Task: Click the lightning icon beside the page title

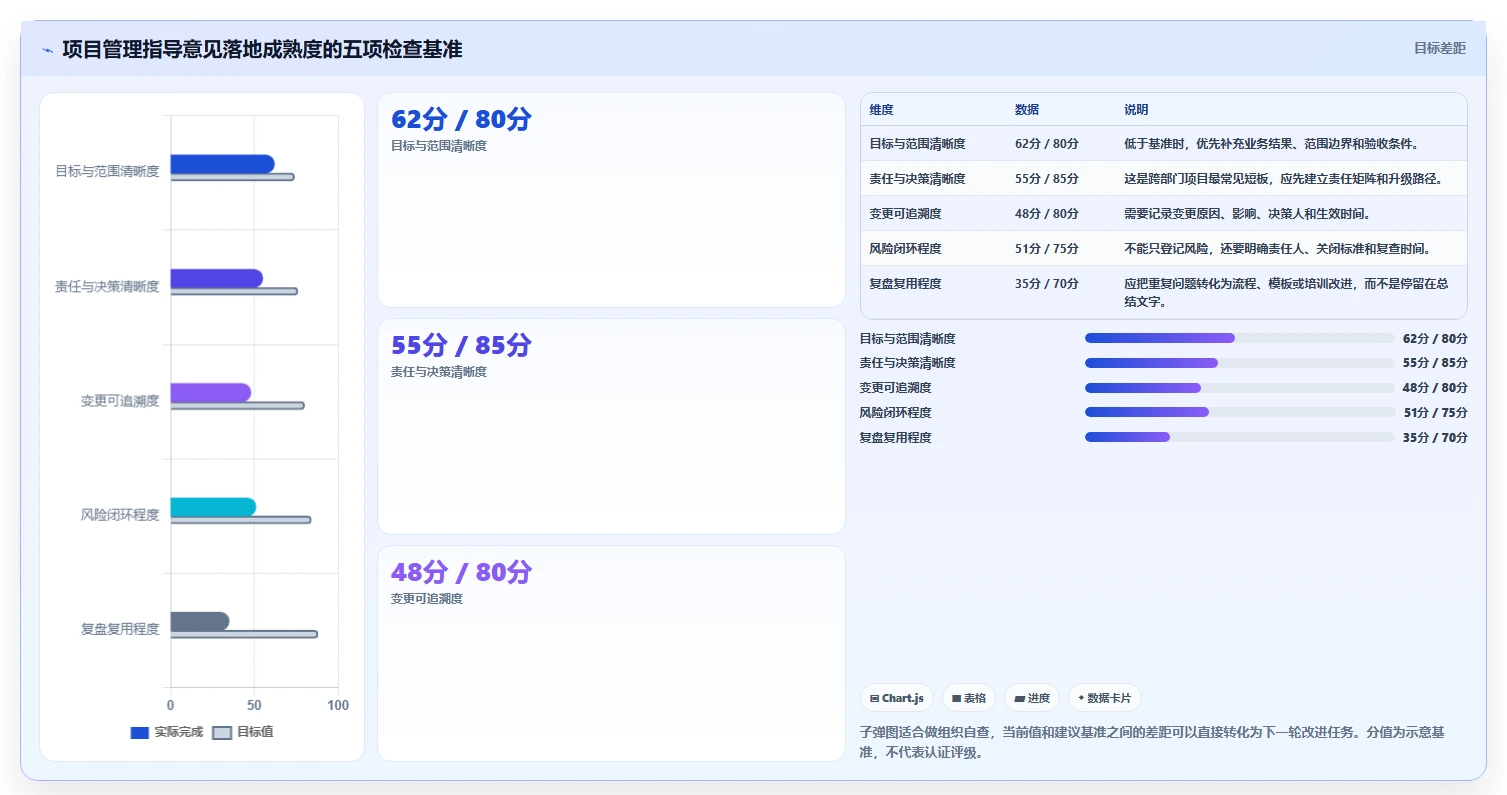Action: [47, 50]
